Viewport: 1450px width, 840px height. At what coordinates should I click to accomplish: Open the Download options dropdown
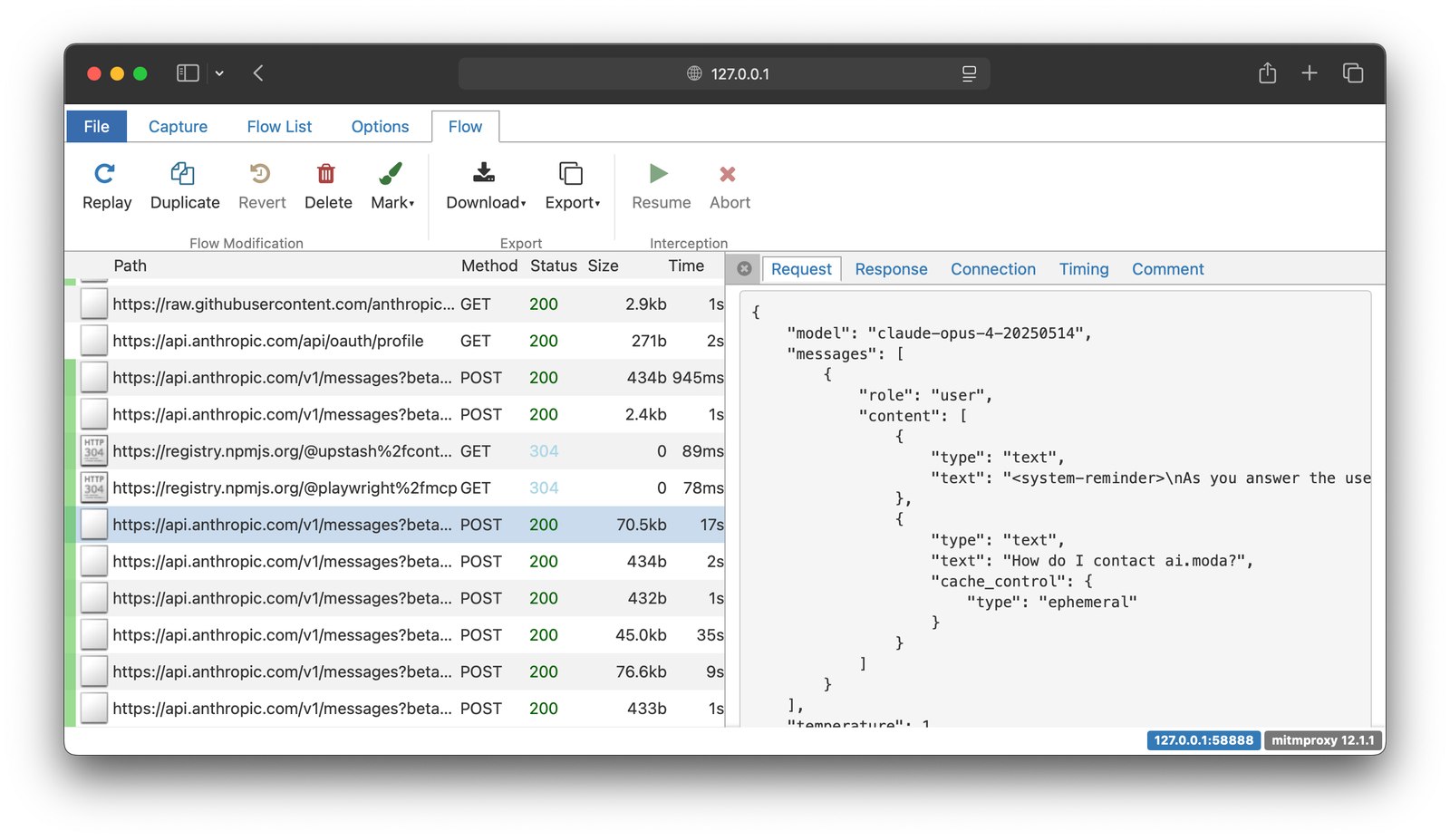click(524, 204)
